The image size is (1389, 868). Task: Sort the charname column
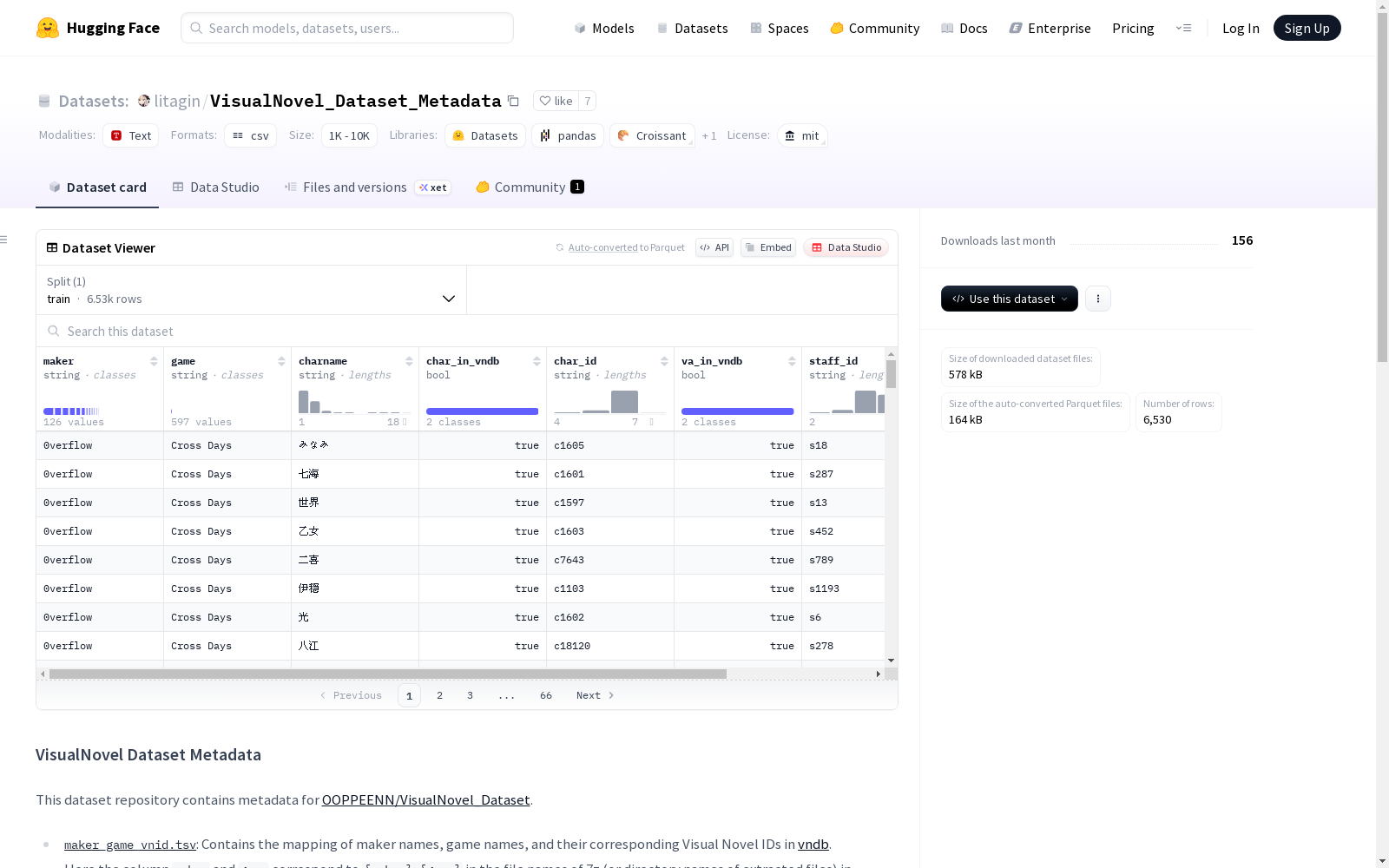409,361
